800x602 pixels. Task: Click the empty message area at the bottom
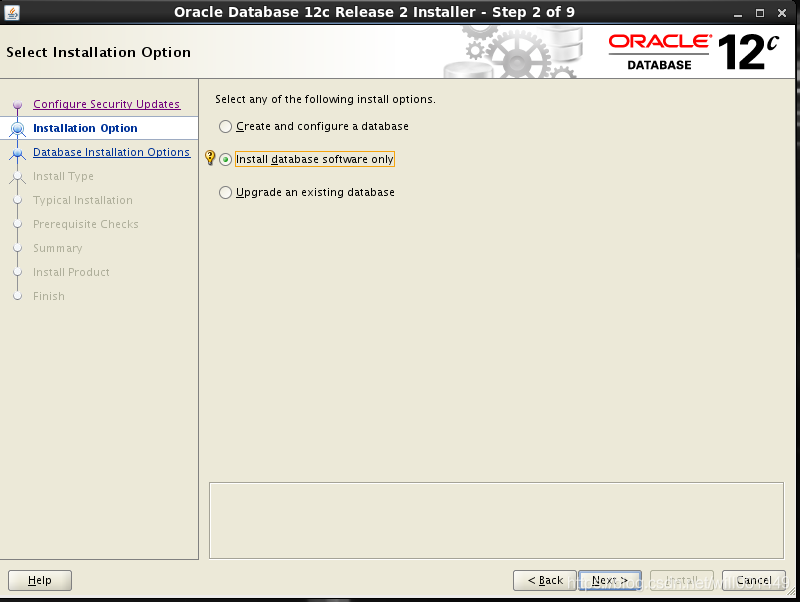click(496, 520)
